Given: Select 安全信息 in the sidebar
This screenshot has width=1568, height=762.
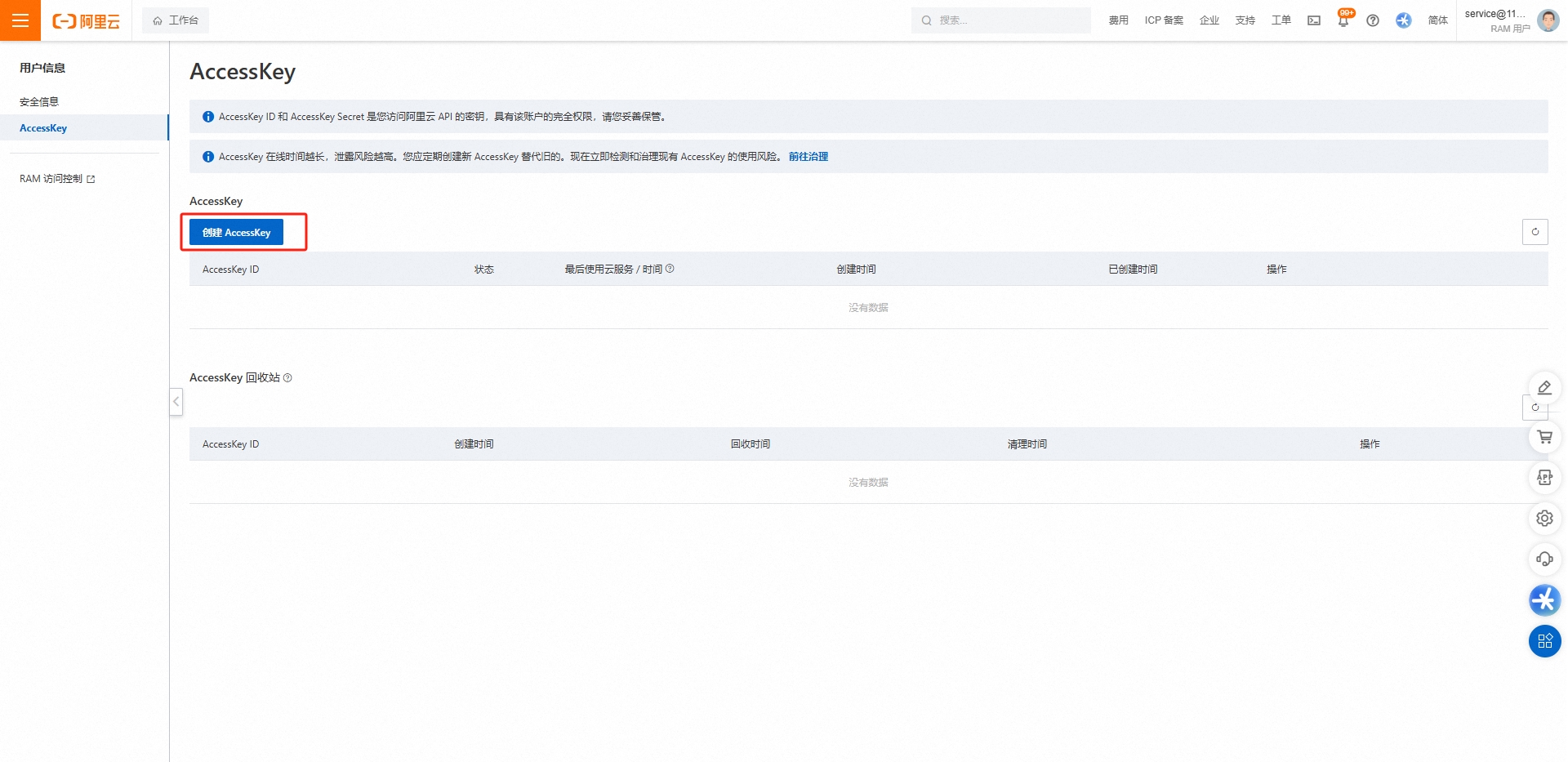Looking at the screenshot, I should (x=39, y=102).
